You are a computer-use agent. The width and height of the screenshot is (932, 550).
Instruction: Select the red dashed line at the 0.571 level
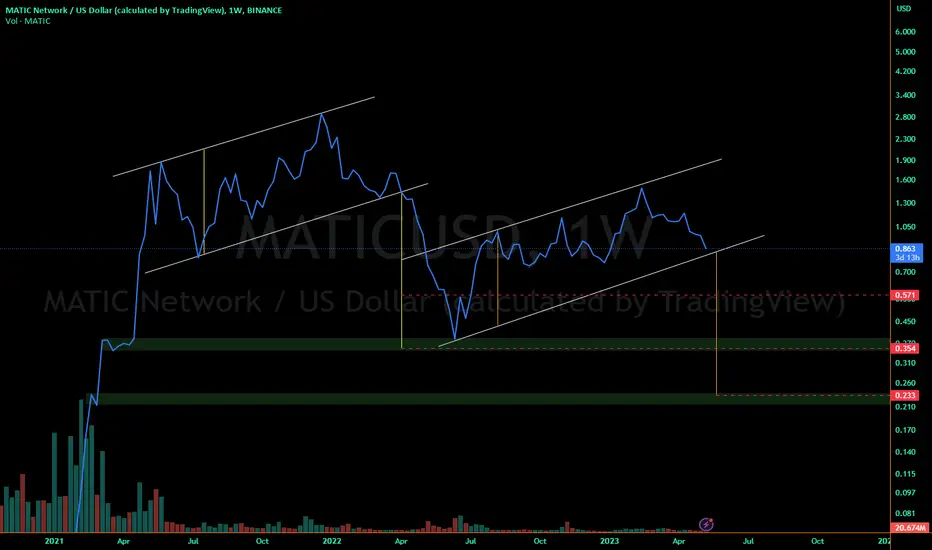(x=647, y=295)
